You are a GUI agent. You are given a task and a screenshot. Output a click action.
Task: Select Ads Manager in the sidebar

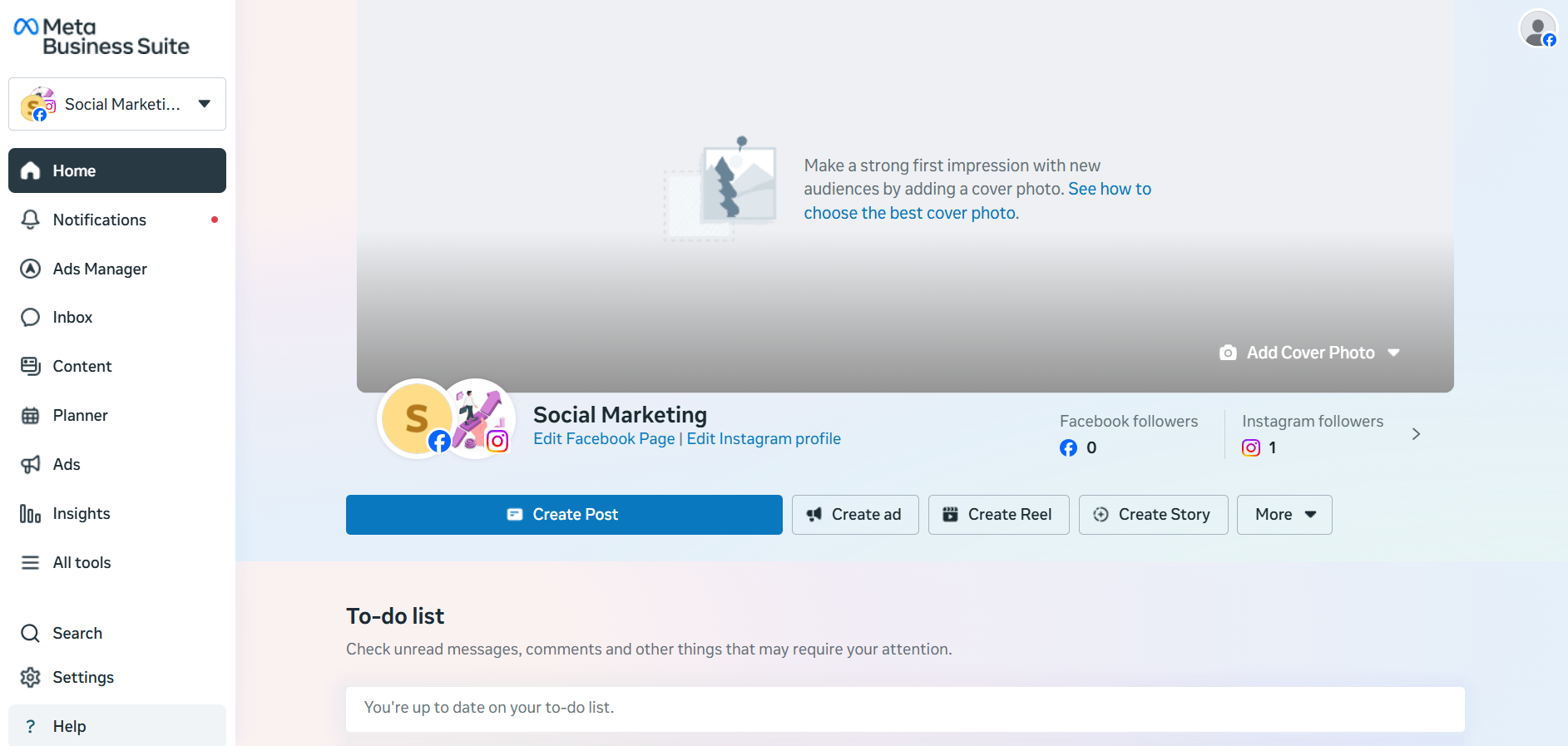117,269
